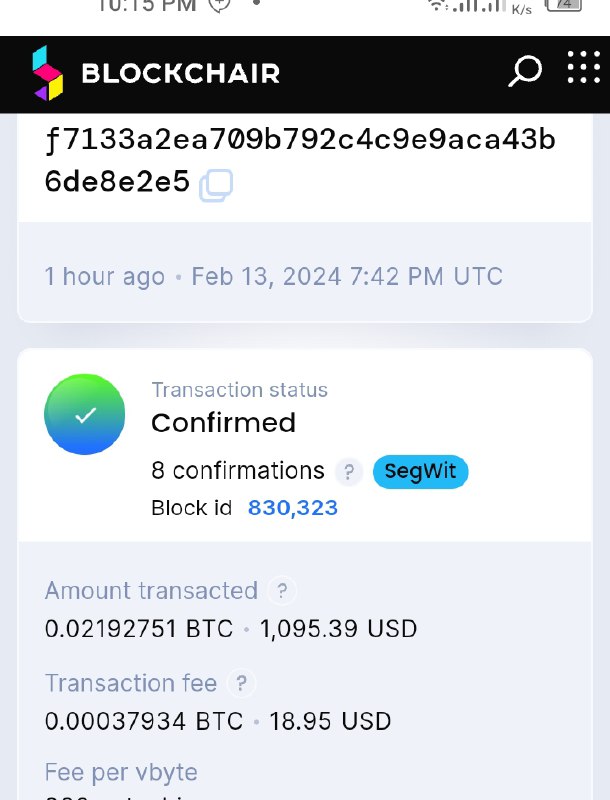Tap the battery indicator in status bar

point(565,5)
